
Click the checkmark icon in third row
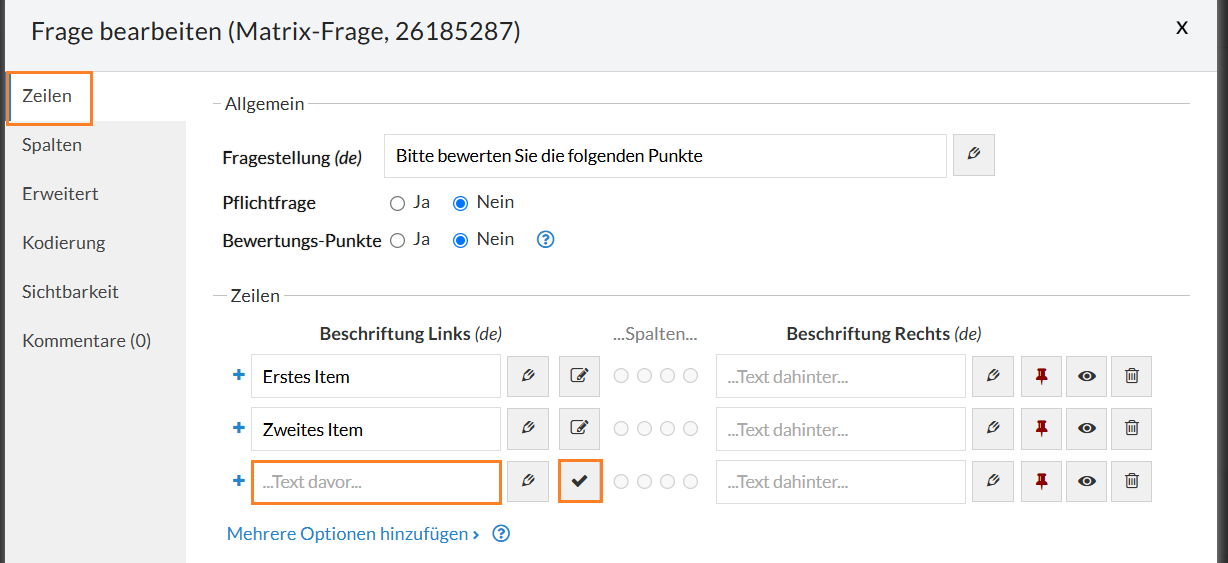coord(580,481)
